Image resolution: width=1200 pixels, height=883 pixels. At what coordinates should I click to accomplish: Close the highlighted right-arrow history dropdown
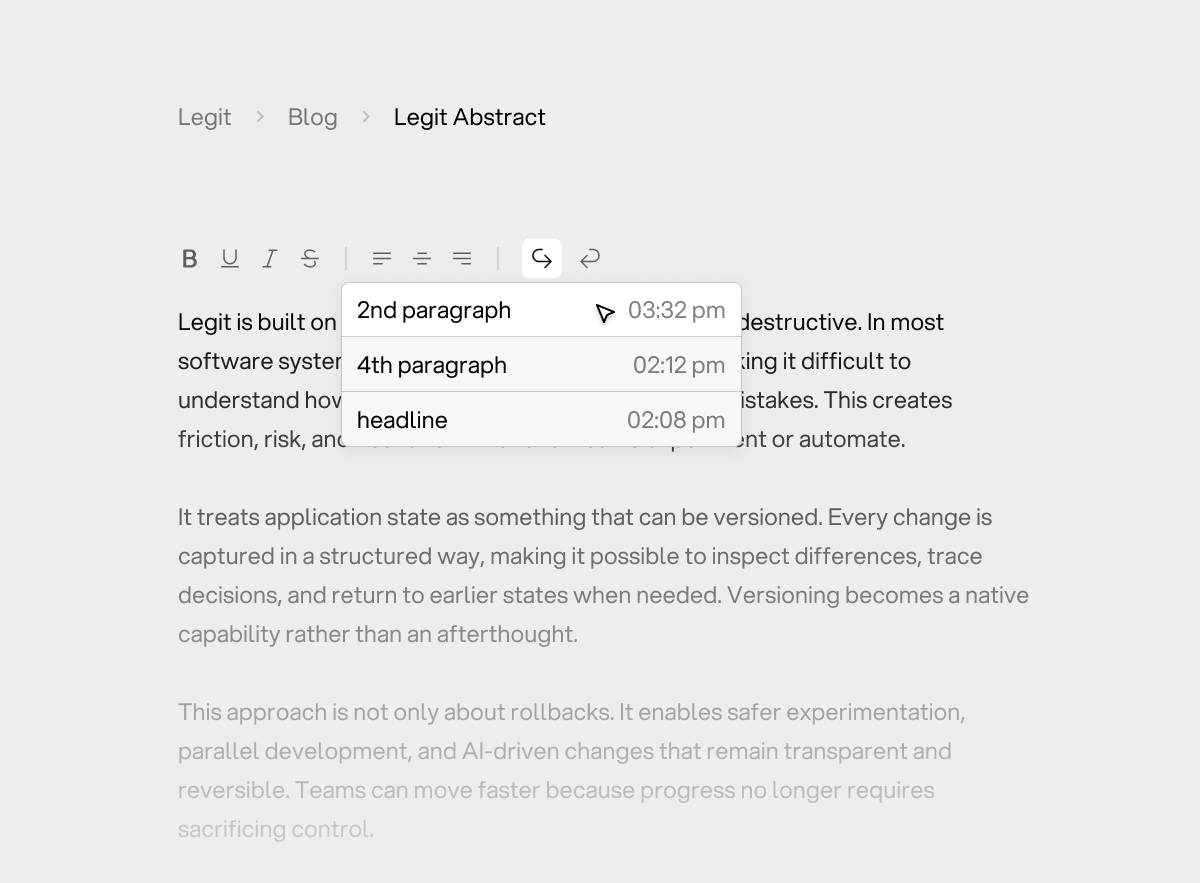(x=542, y=259)
